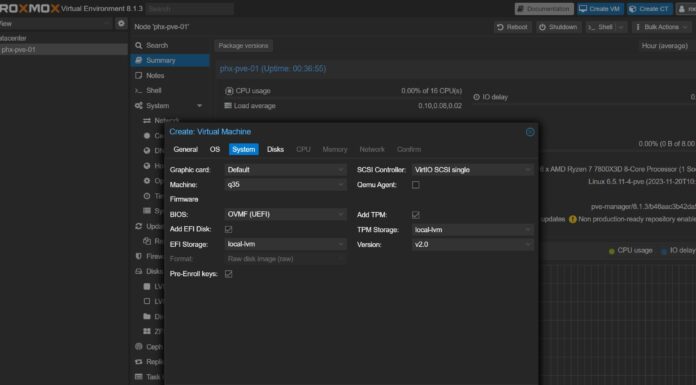
Task: Open the SCSI Controller dropdown
Action: pyautogui.click(x=528, y=170)
